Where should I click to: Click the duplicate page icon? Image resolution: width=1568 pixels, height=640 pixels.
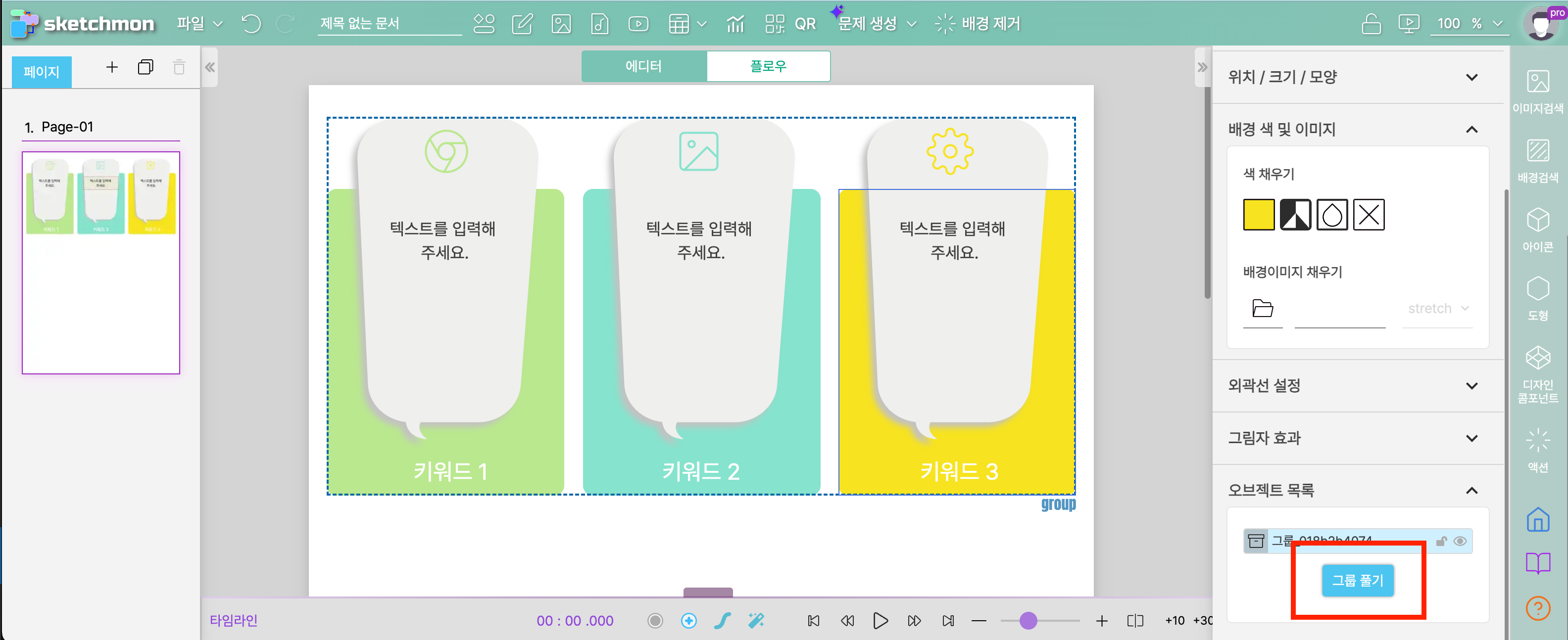click(146, 67)
